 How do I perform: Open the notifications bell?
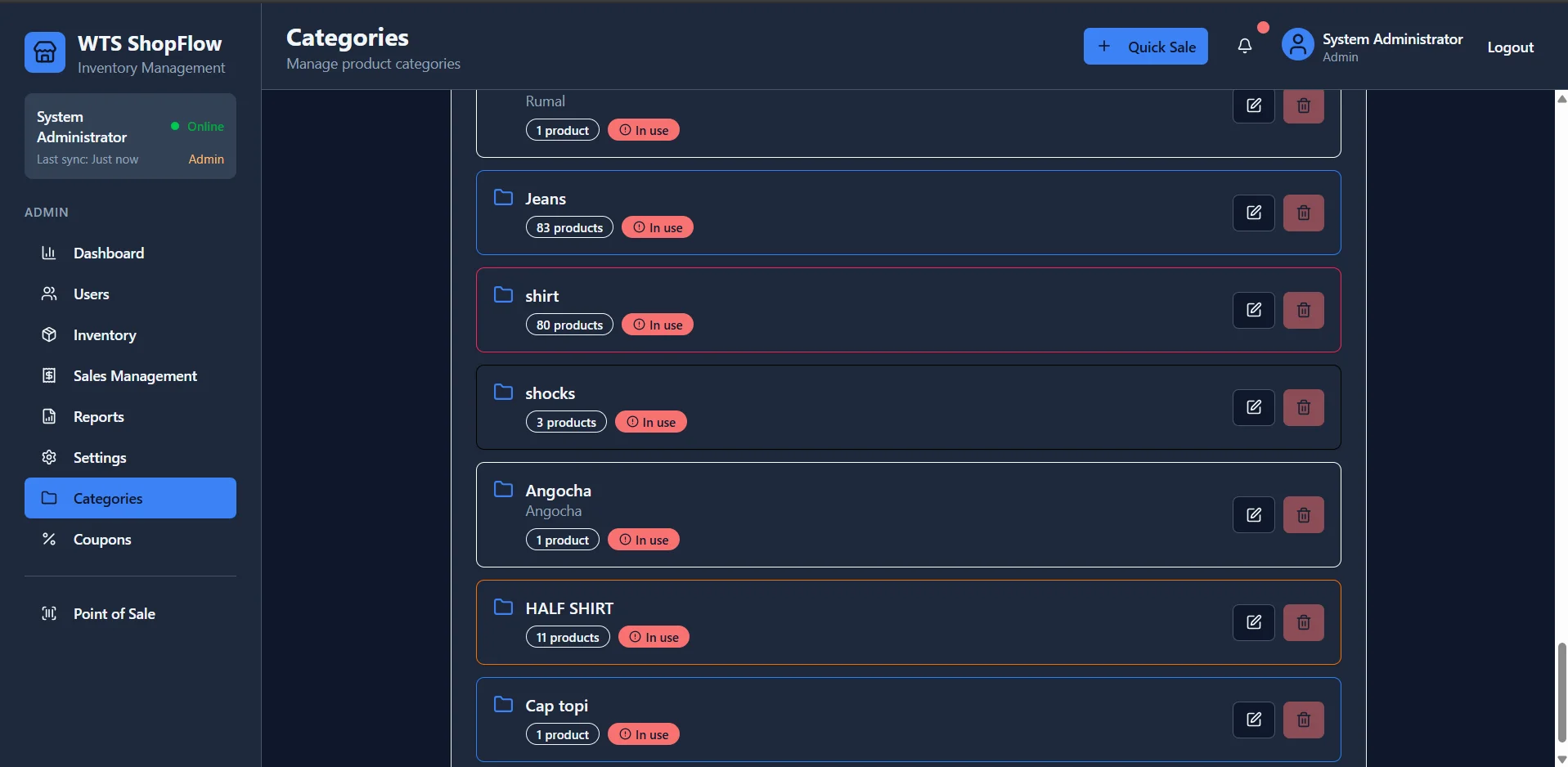pyautogui.click(x=1244, y=47)
